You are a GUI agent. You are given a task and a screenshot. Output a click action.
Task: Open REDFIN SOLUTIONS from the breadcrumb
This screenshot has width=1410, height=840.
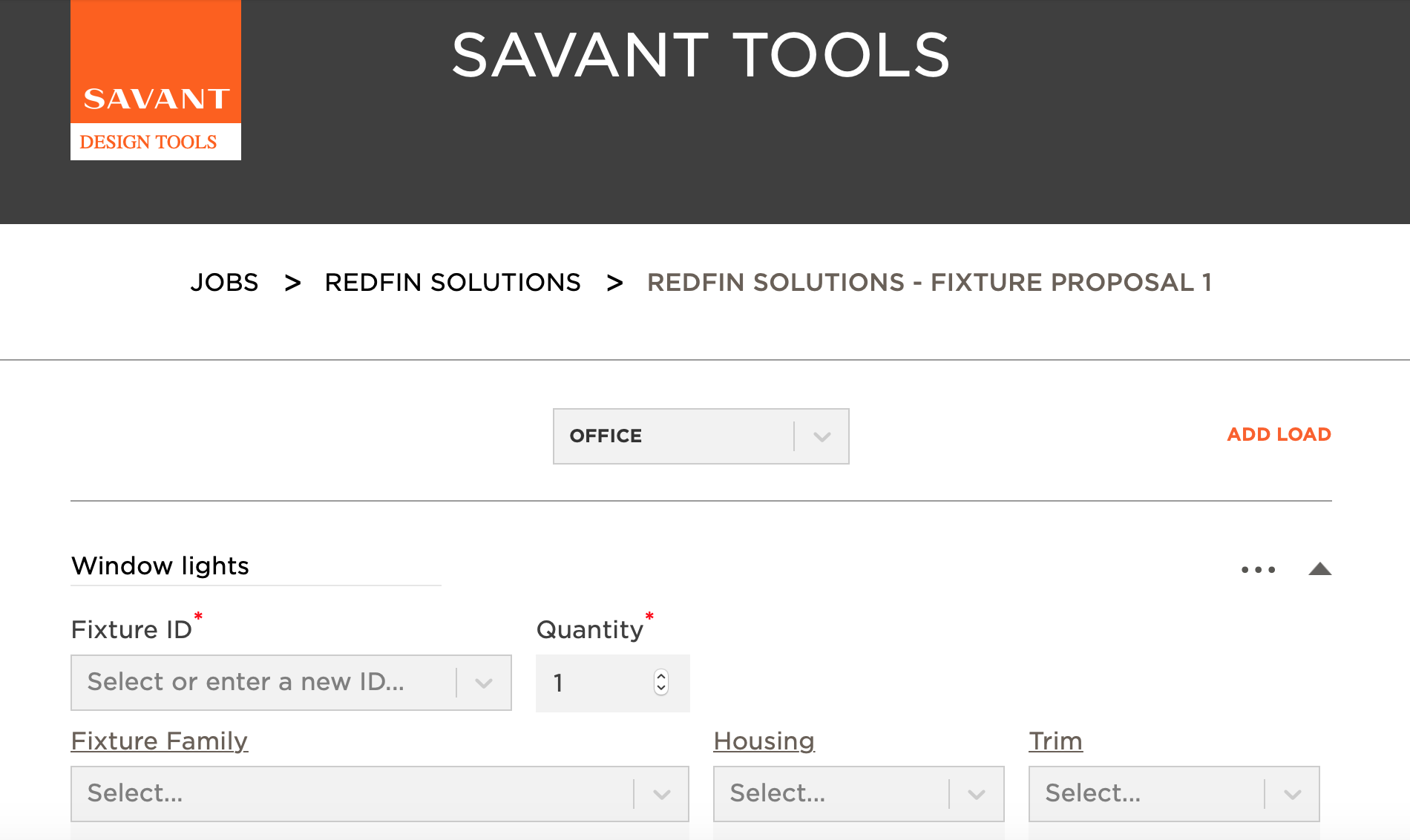453,282
